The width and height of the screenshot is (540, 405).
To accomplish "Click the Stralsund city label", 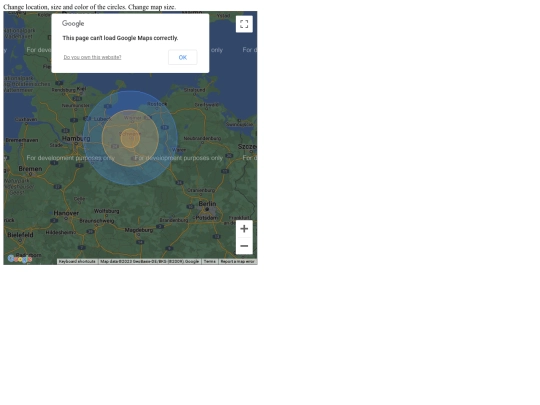I will pyautogui.click(x=195, y=90).
